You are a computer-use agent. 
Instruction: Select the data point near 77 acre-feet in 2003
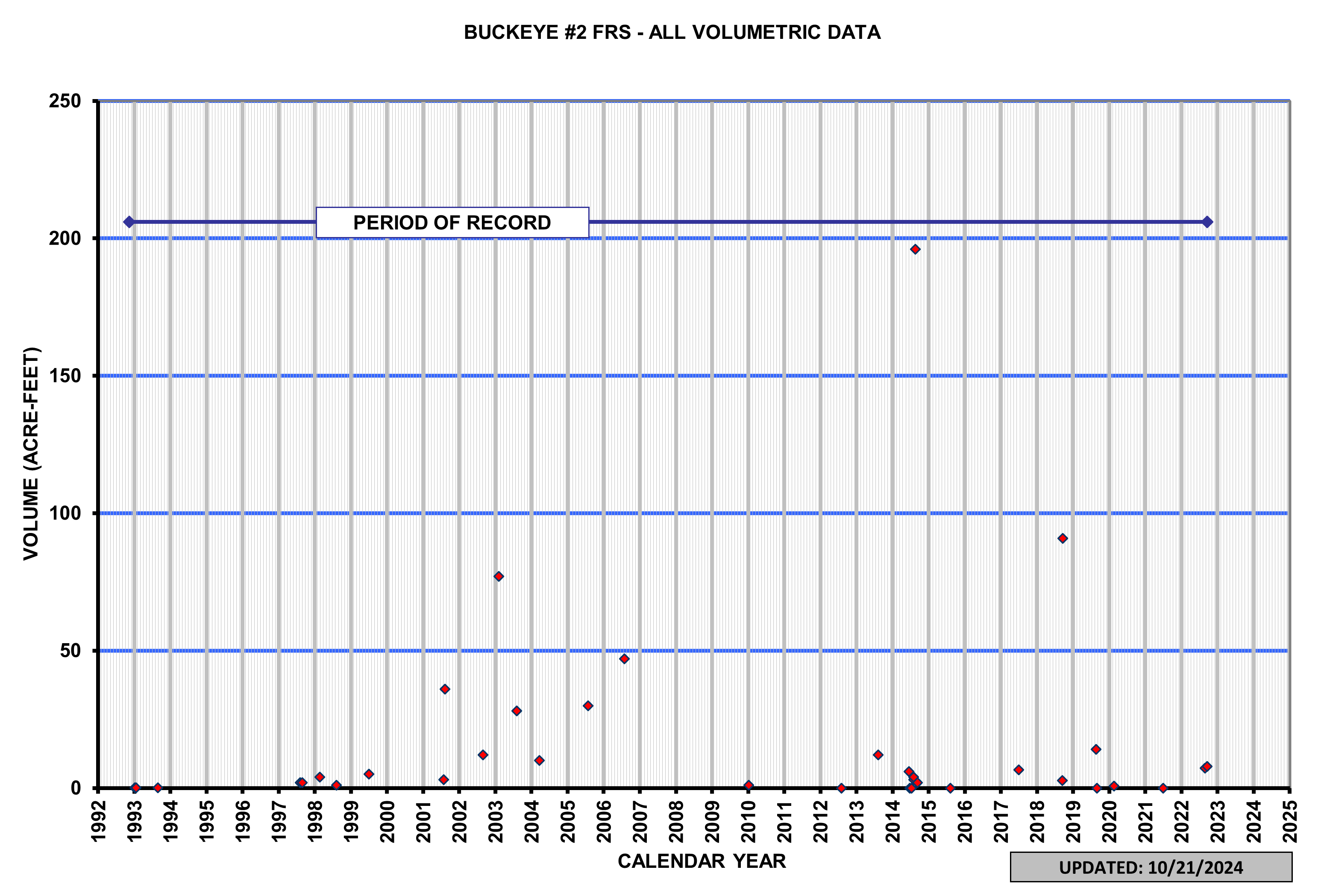pos(499,577)
